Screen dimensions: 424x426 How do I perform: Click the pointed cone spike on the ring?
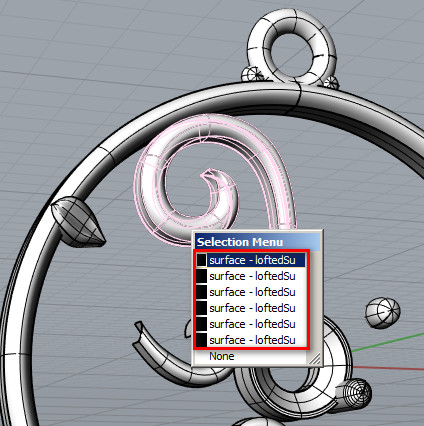click(77, 222)
